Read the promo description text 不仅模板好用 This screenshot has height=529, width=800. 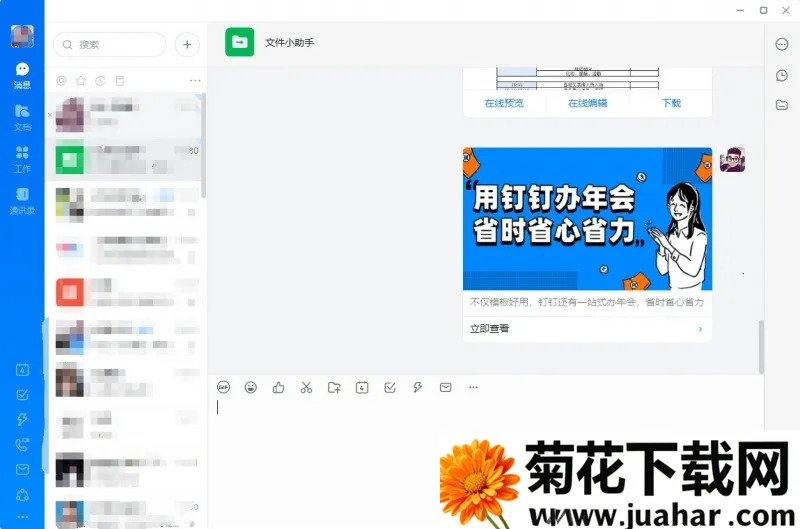coord(586,302)
